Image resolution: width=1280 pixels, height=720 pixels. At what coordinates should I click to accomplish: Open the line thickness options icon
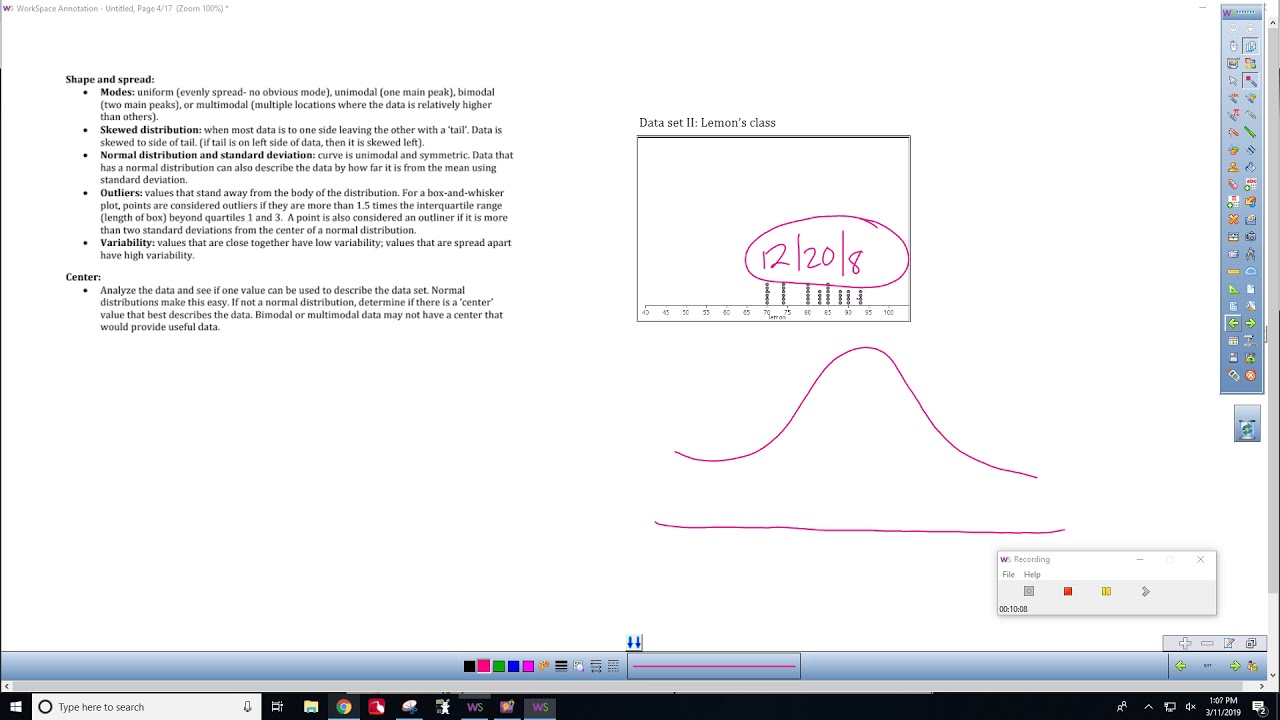tap(561, 666)
